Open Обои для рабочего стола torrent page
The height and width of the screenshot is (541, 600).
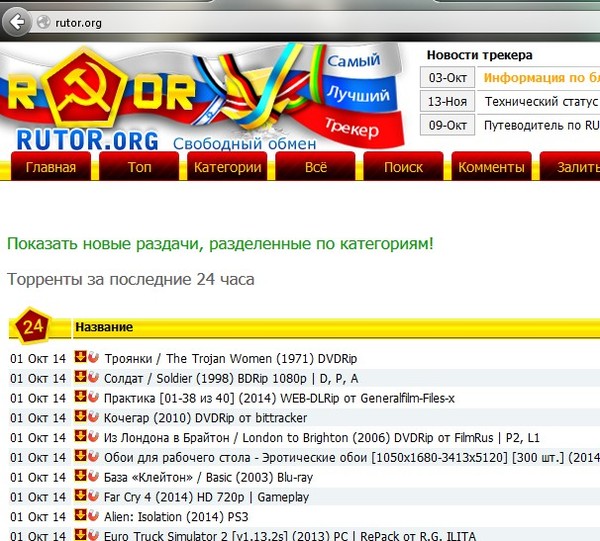tap(352, 458)
